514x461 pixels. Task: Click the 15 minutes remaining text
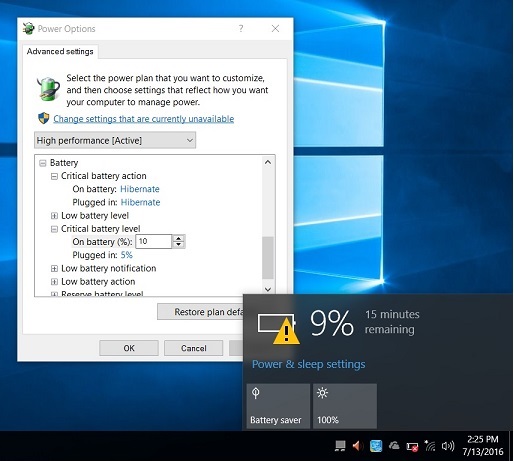pos(392,322)
